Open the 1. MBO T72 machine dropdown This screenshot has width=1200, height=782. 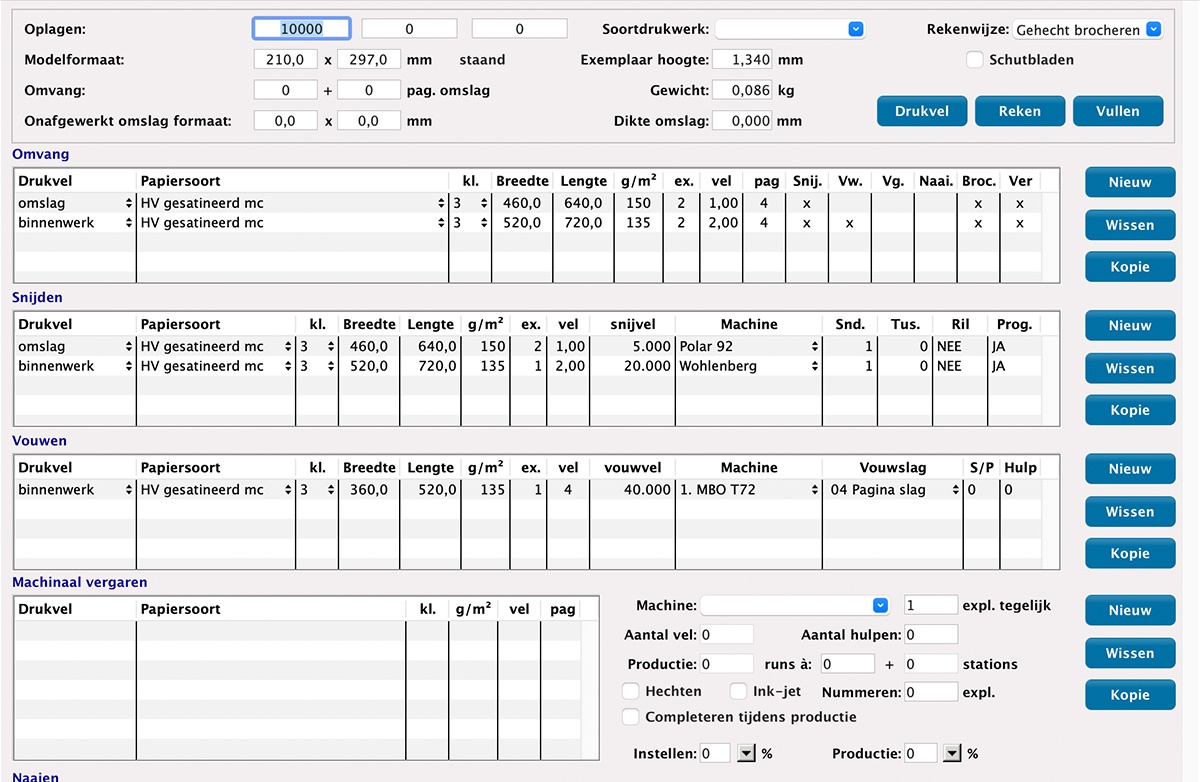749,490
